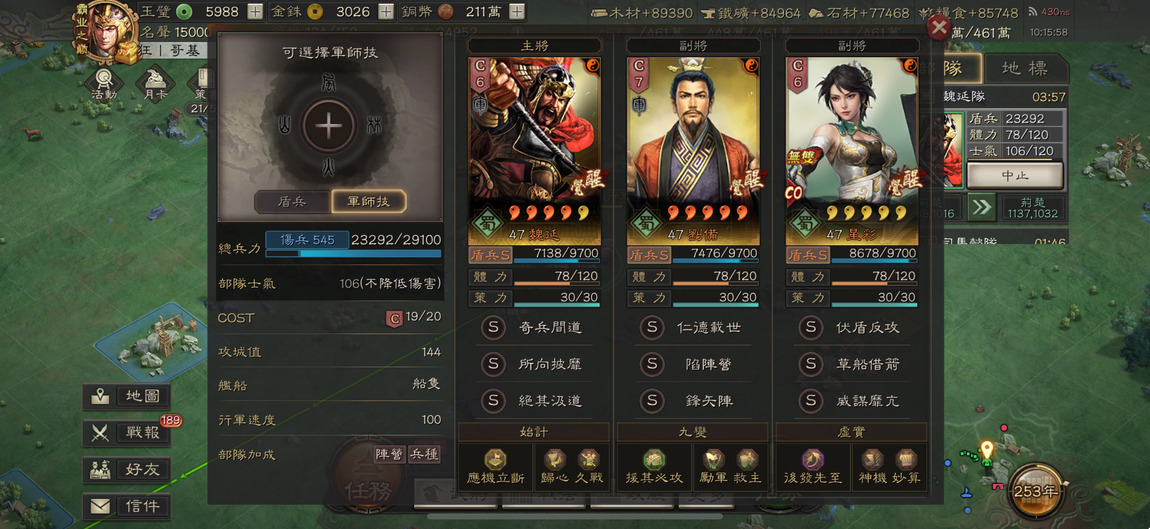Viewport: 1150px width, 529px height.
Task: Tap plus icon next to 銅幣 211萬
Action: point(517,12)
